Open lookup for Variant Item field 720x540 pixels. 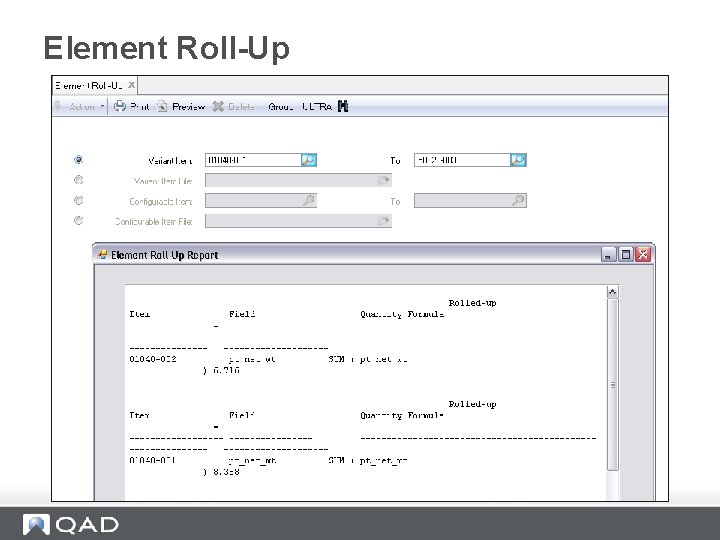309,160
